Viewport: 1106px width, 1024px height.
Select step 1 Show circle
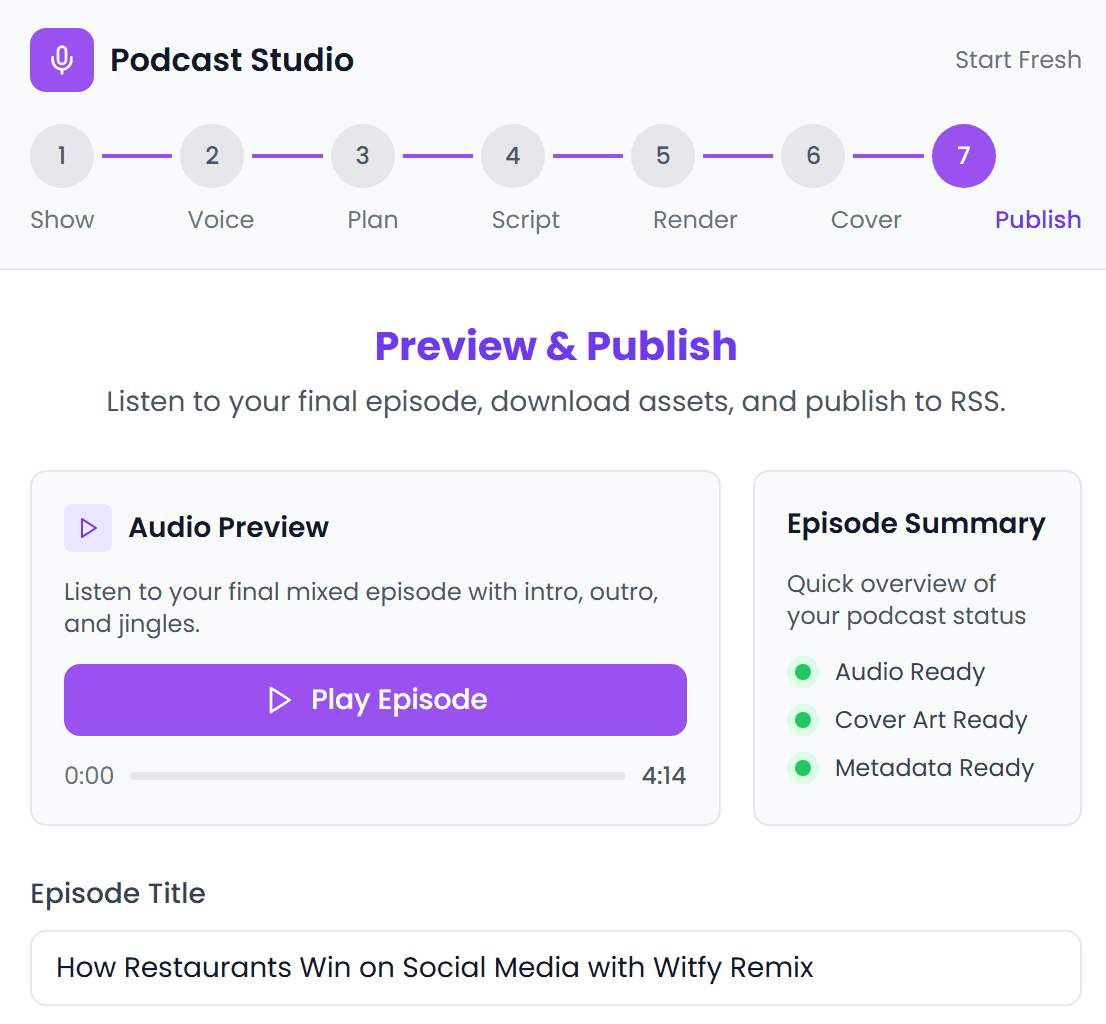point(62,156)
